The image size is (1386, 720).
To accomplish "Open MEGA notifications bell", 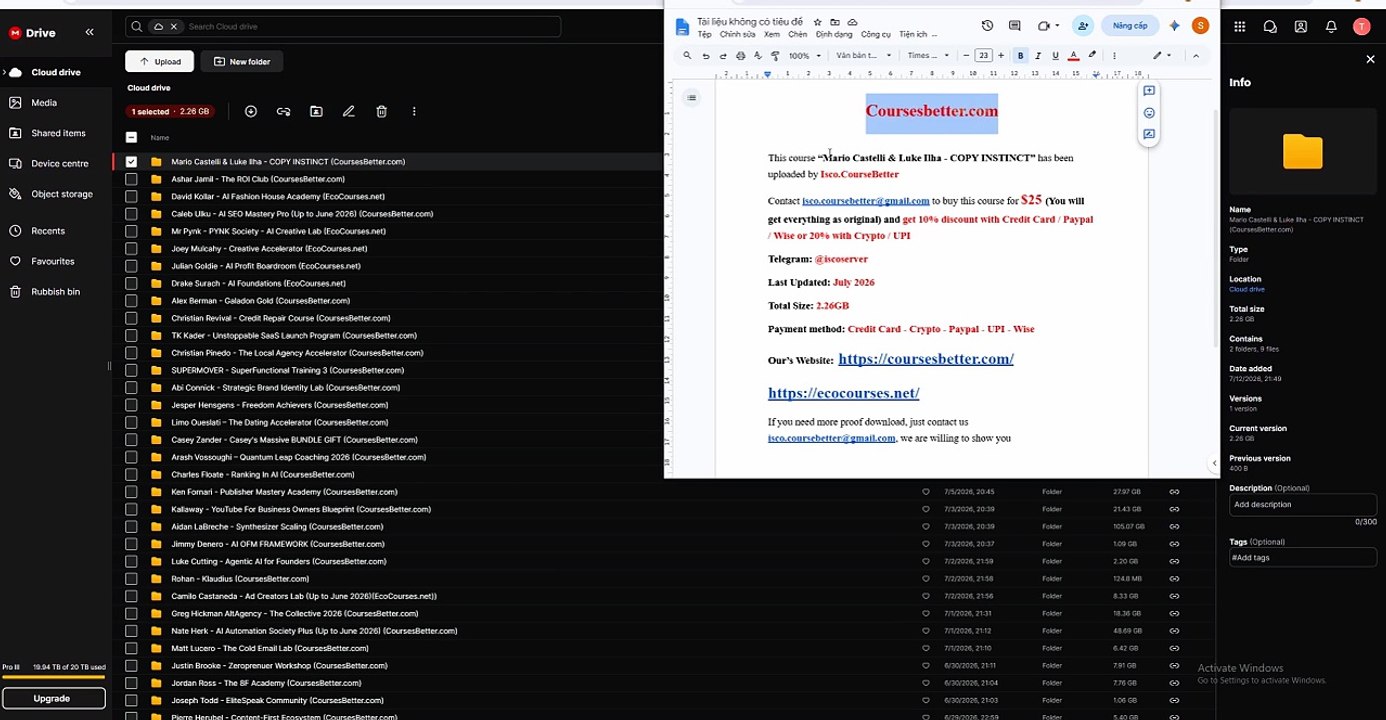I will (1331, 27).
